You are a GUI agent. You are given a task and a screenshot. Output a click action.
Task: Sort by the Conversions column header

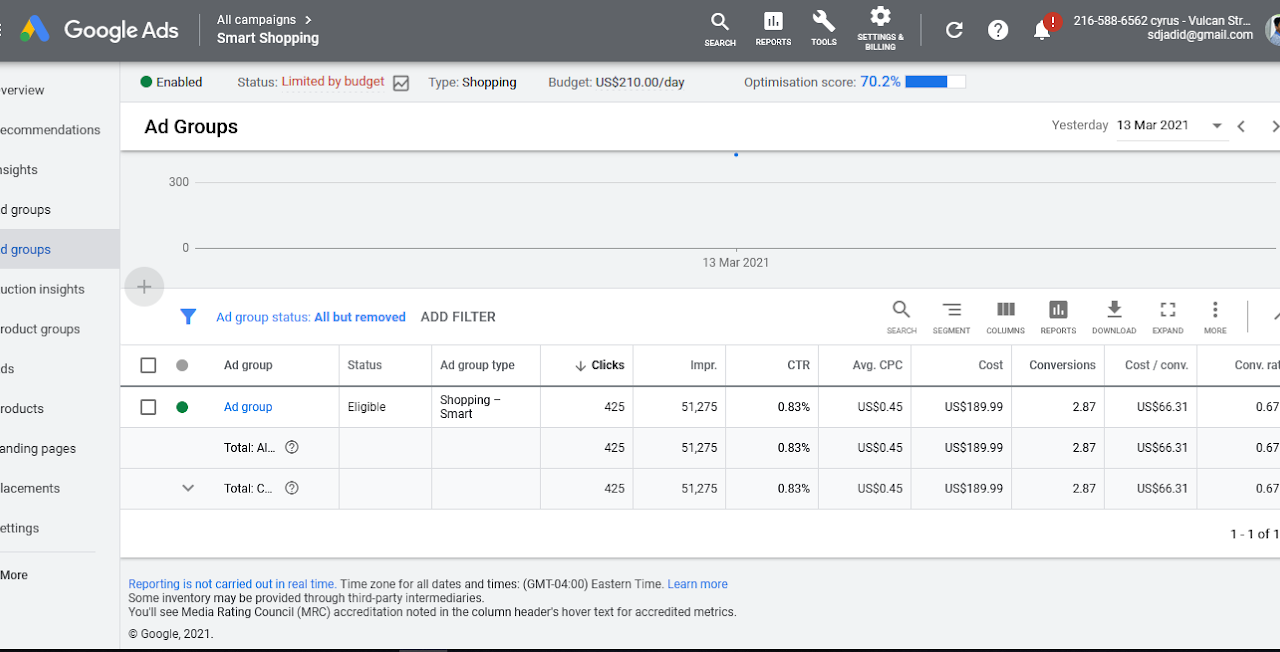[1062, 365]
